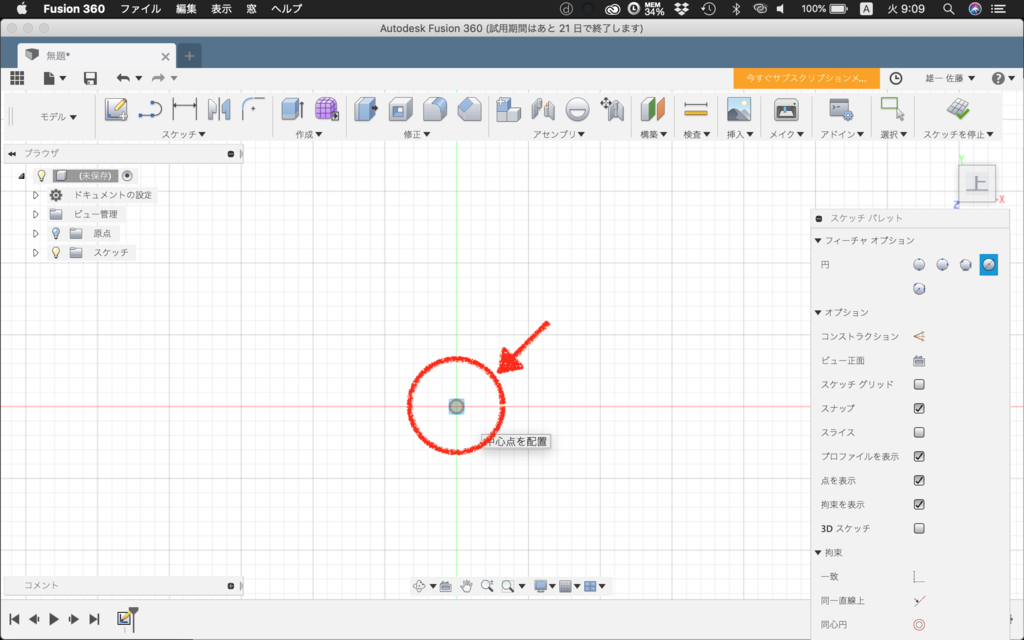
Task: Toggle visibility bulb of スケッチ folder
Action: pyautogui.click(x=56, y=252)
